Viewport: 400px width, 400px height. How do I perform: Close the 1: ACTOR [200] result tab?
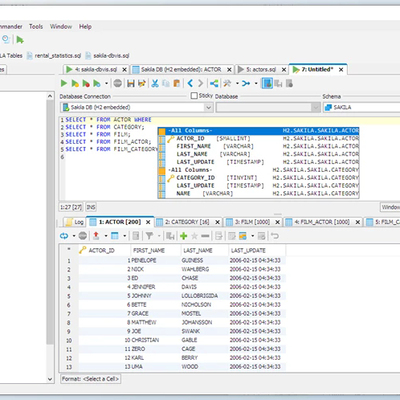tap(148, 222)
